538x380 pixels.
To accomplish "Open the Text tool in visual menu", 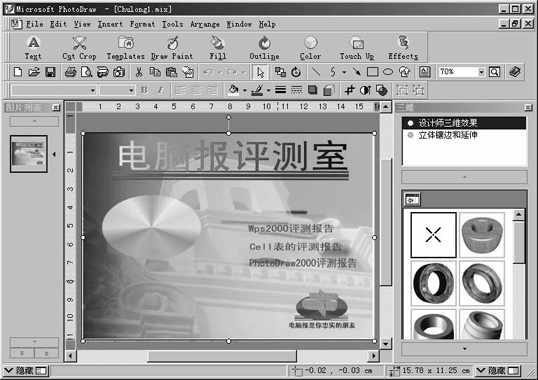I will tap(33, 48).
